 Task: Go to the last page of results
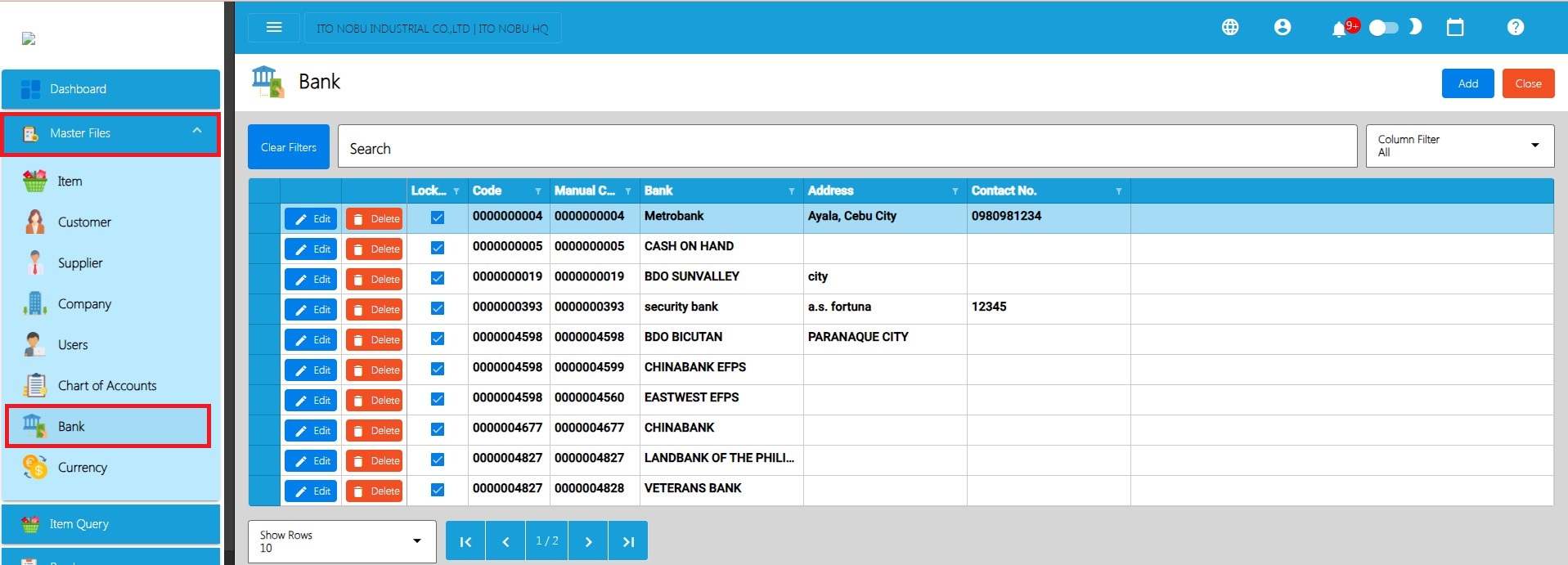click(627, 541)
